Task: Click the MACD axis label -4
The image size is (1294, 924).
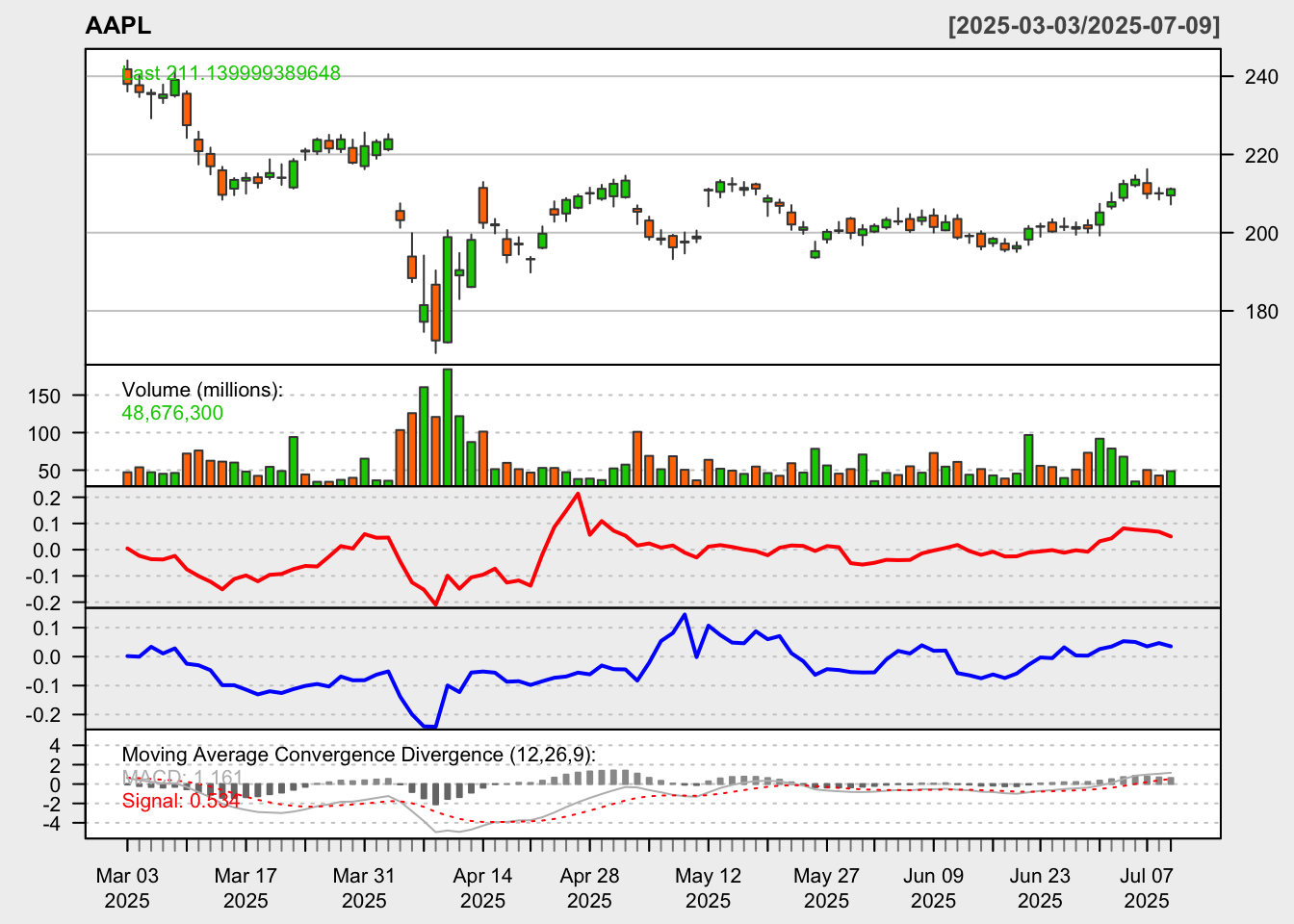Action: tap(50, 824)
